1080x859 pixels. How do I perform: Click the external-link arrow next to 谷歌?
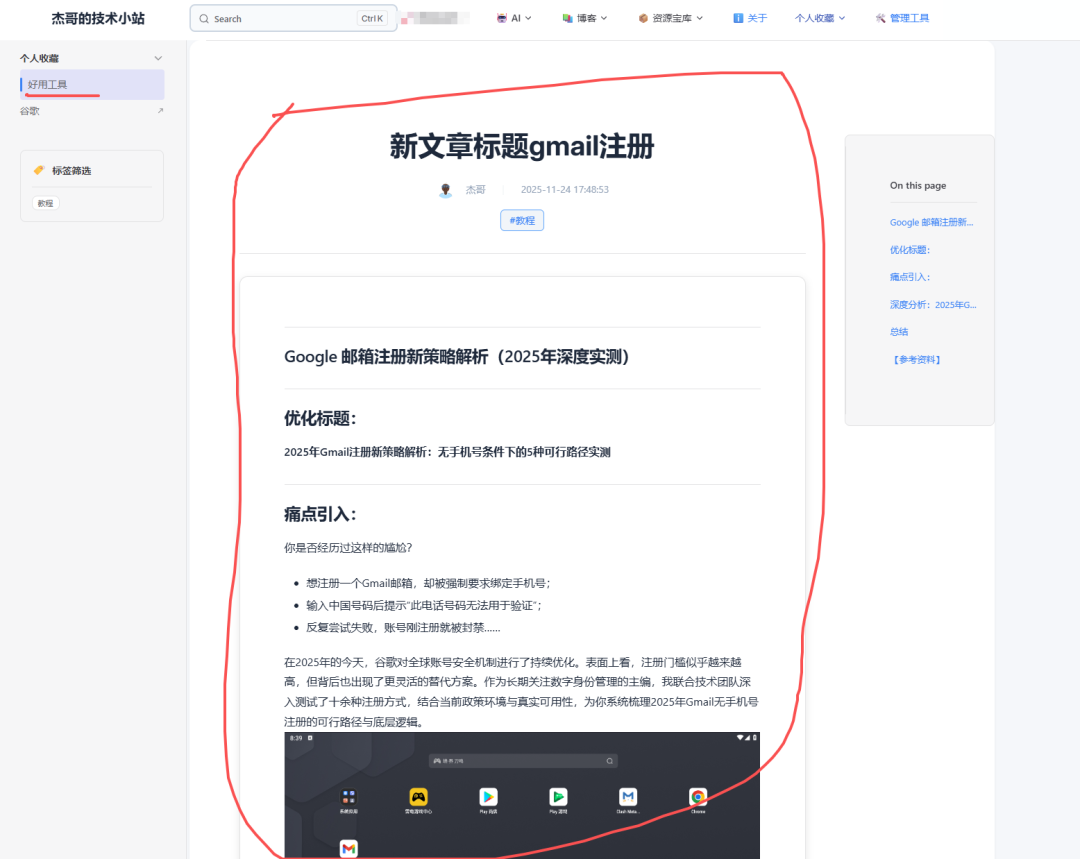(x=160, y=110)
